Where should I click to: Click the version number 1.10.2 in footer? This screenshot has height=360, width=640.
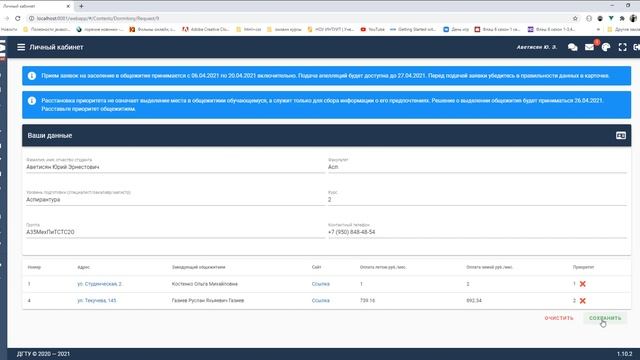point(624,354)
